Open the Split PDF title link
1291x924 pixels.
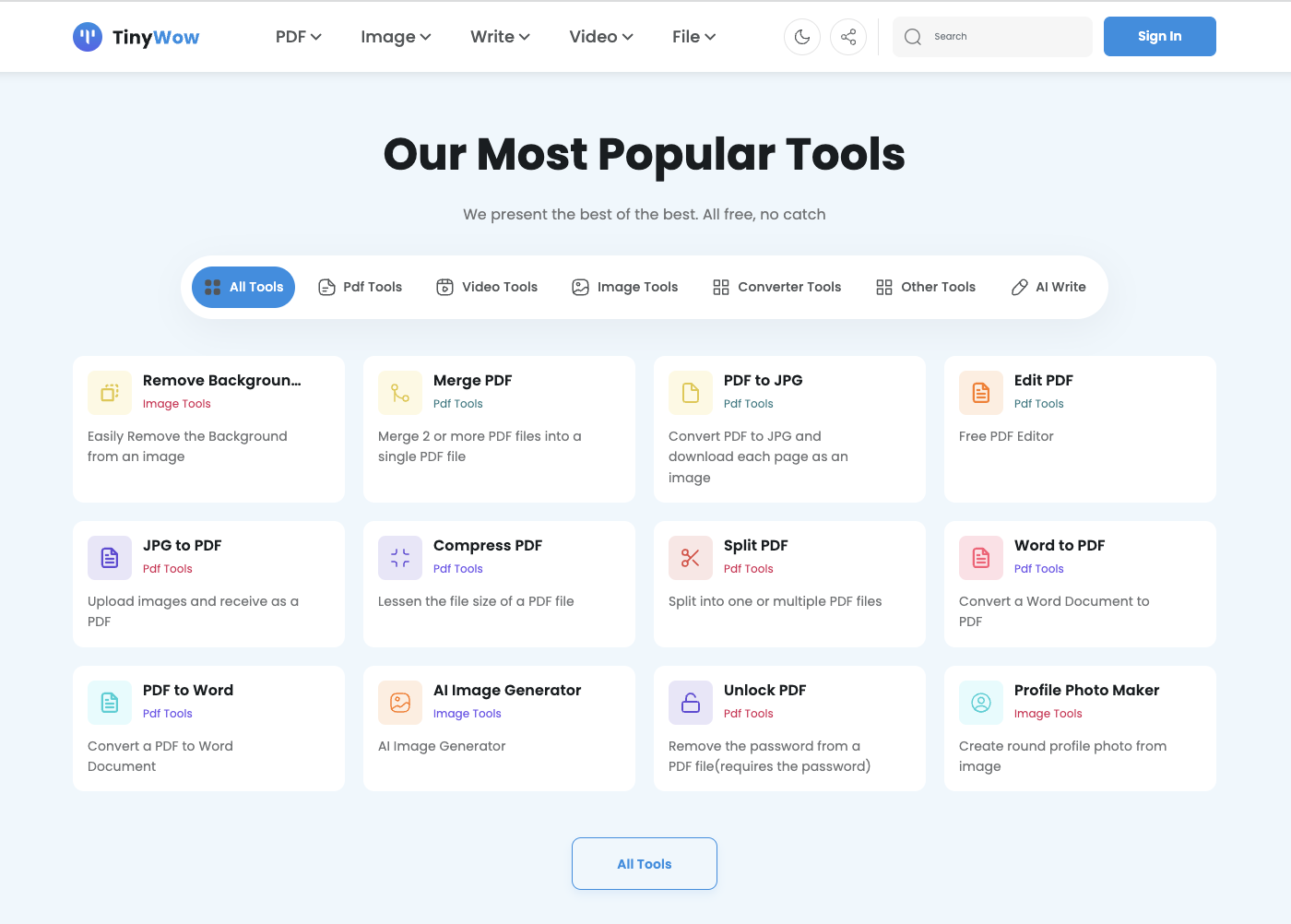(x=756, y=545)
